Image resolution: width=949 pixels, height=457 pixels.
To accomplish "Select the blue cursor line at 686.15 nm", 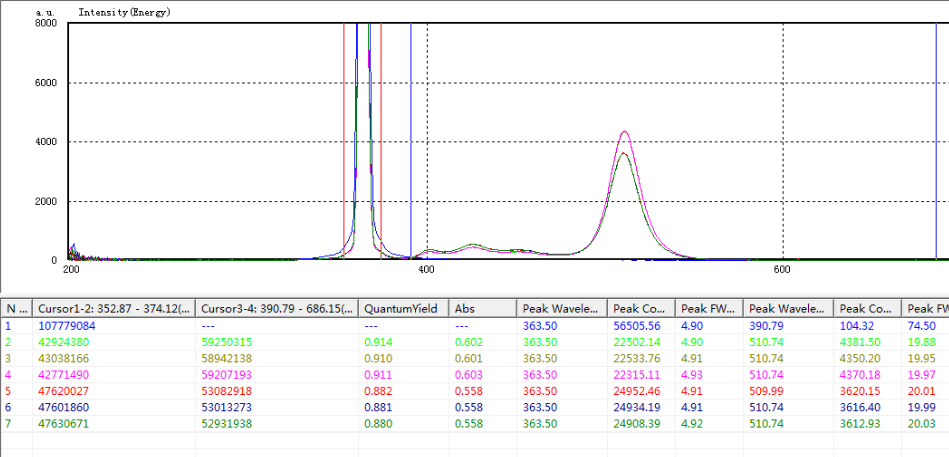I will (x=936, y=140).
